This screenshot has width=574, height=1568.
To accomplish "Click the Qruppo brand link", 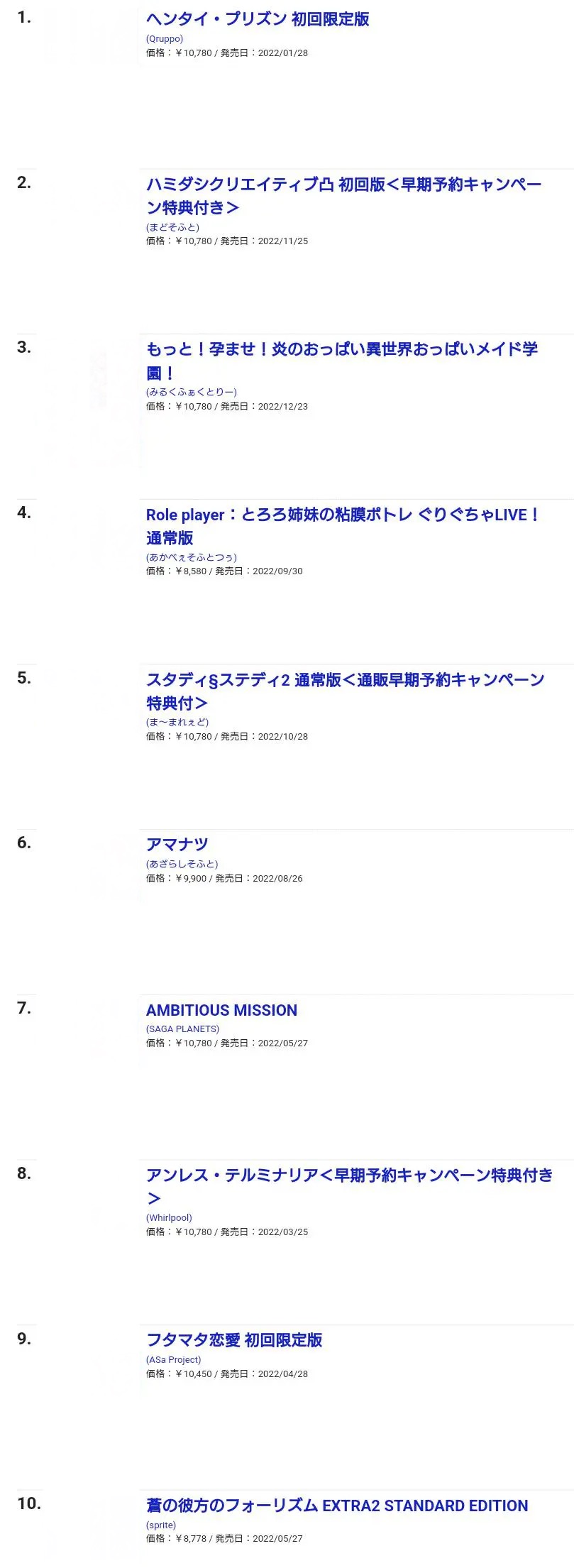I will 165,39.
